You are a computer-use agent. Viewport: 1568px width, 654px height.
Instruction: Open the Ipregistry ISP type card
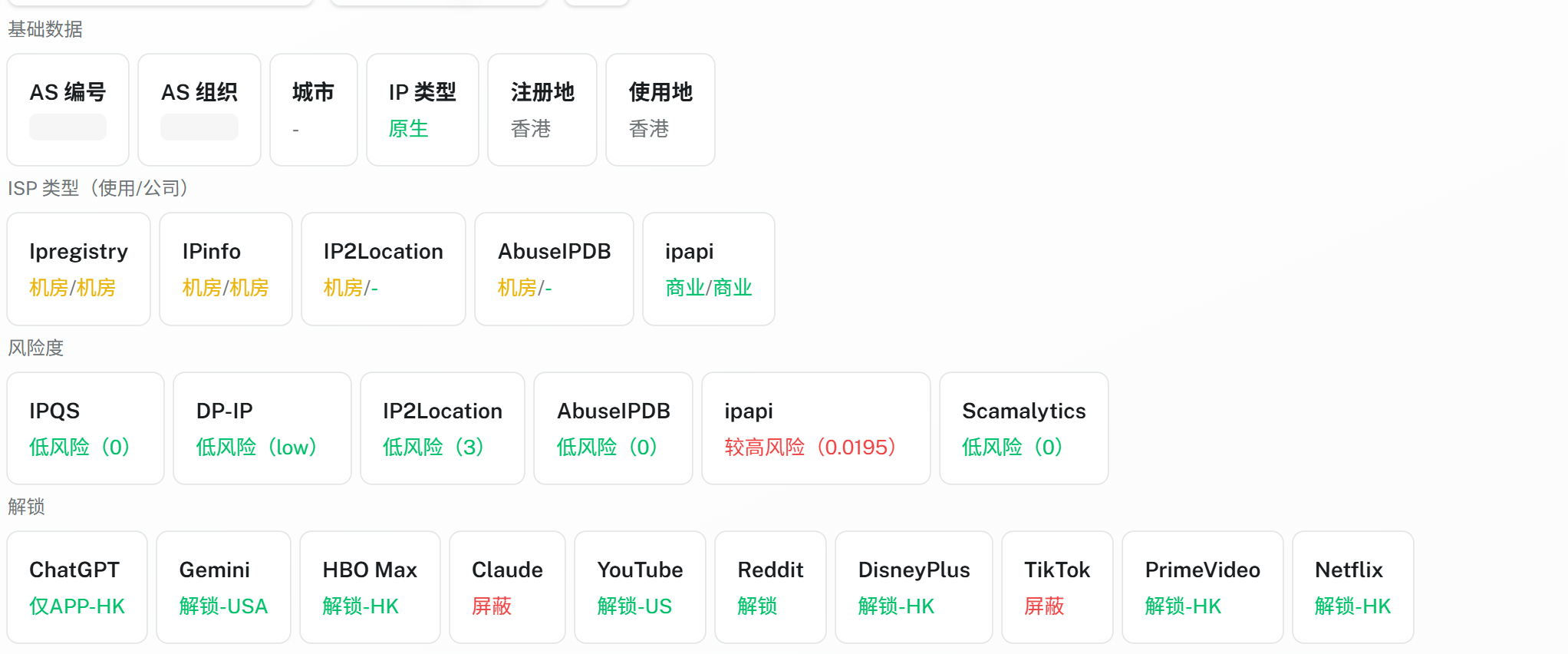(x=78, y=269)
